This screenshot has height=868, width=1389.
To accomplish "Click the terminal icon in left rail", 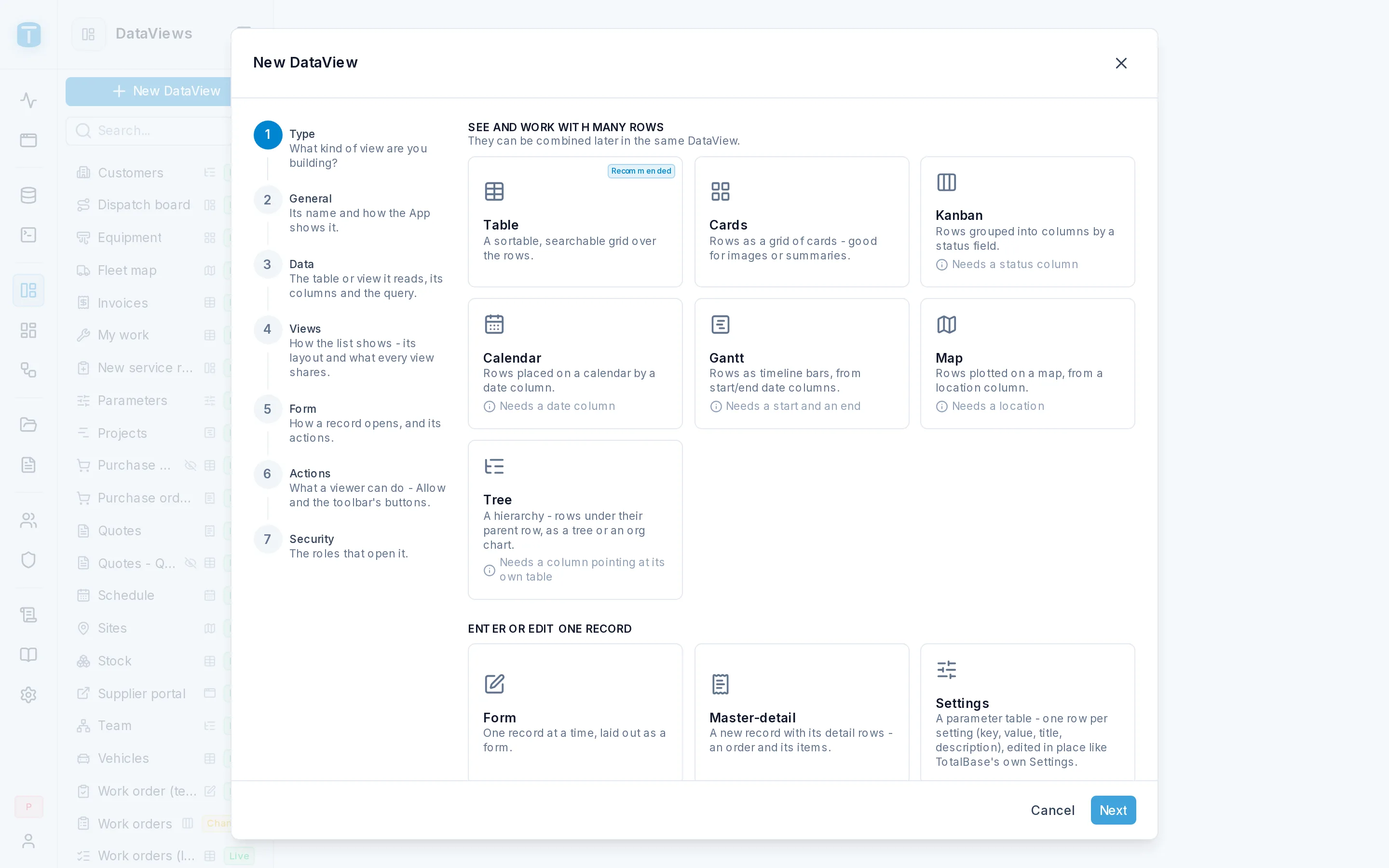I will 28,235.
